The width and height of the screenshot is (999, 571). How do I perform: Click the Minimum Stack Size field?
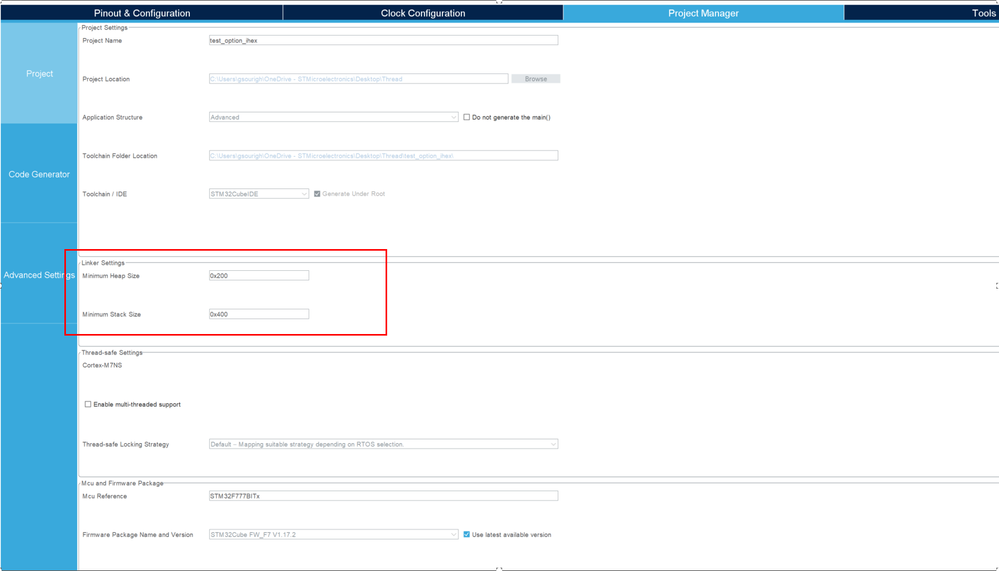click(259, 314)
